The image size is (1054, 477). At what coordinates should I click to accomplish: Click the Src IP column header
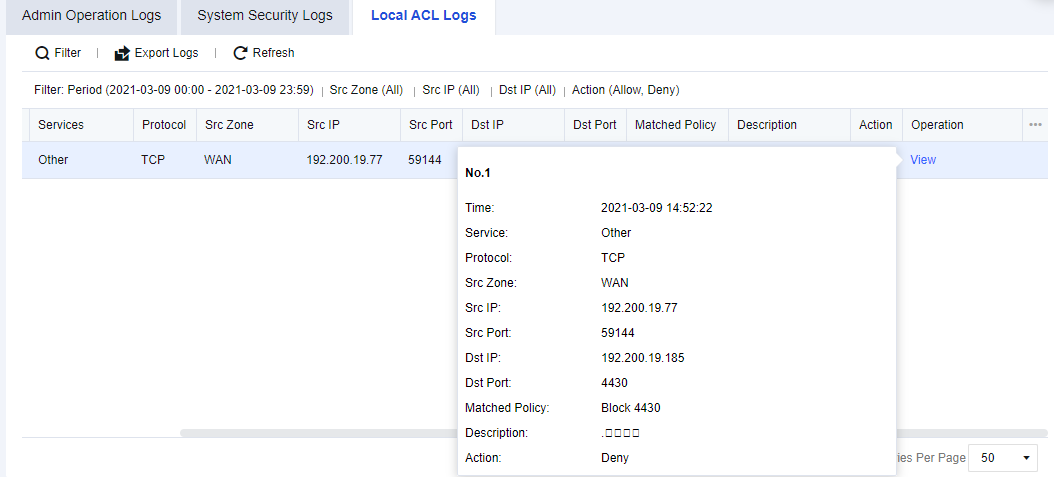(x=323, y=125)
